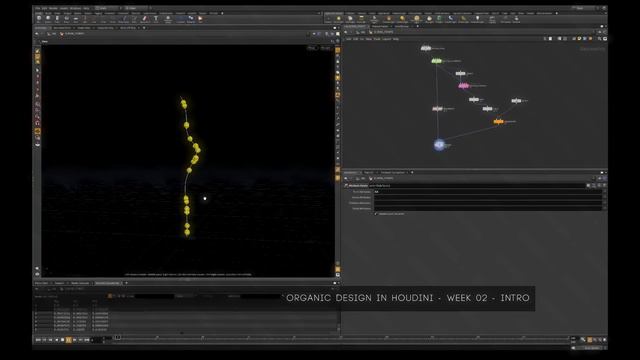Open the network editor Layout menu
The height and width of the screenshot is (360, 640).
pyautogui.click(x=387, y=39)
